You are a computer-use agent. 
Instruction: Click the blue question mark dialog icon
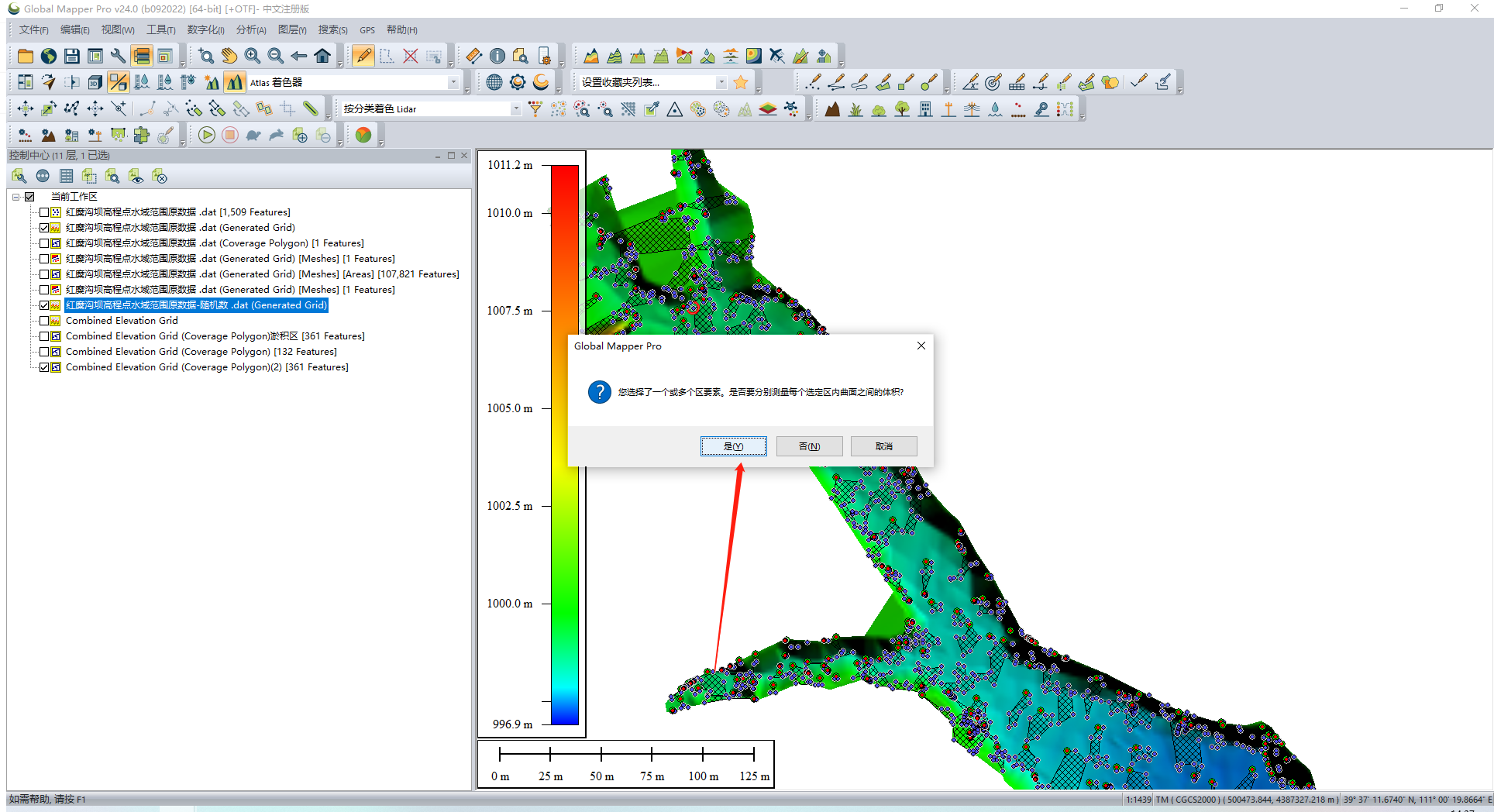coord(599,392)
